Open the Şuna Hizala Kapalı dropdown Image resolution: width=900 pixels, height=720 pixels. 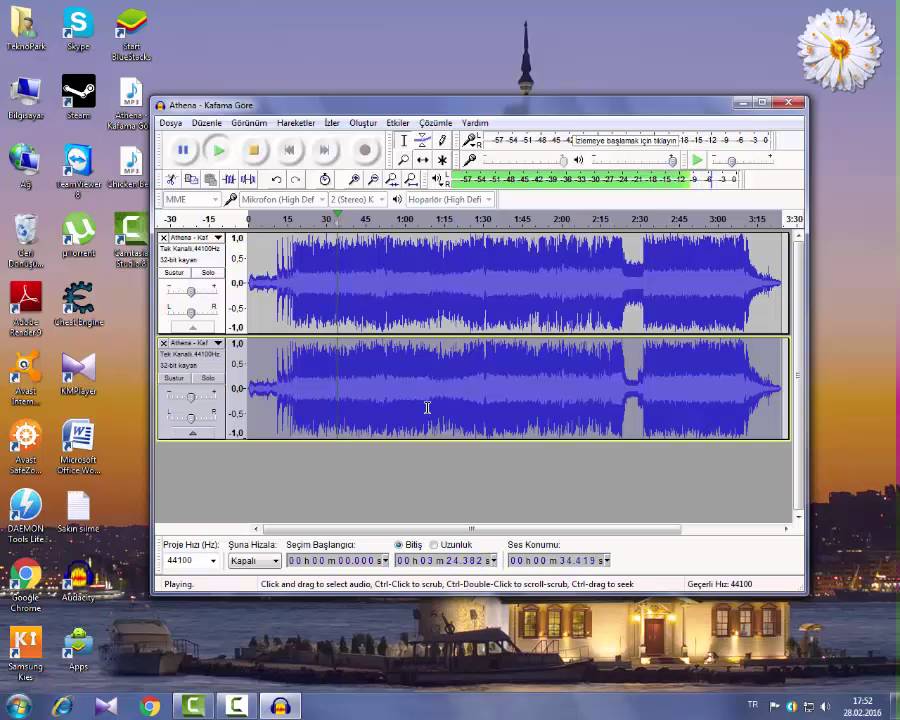tap(254, 561)
